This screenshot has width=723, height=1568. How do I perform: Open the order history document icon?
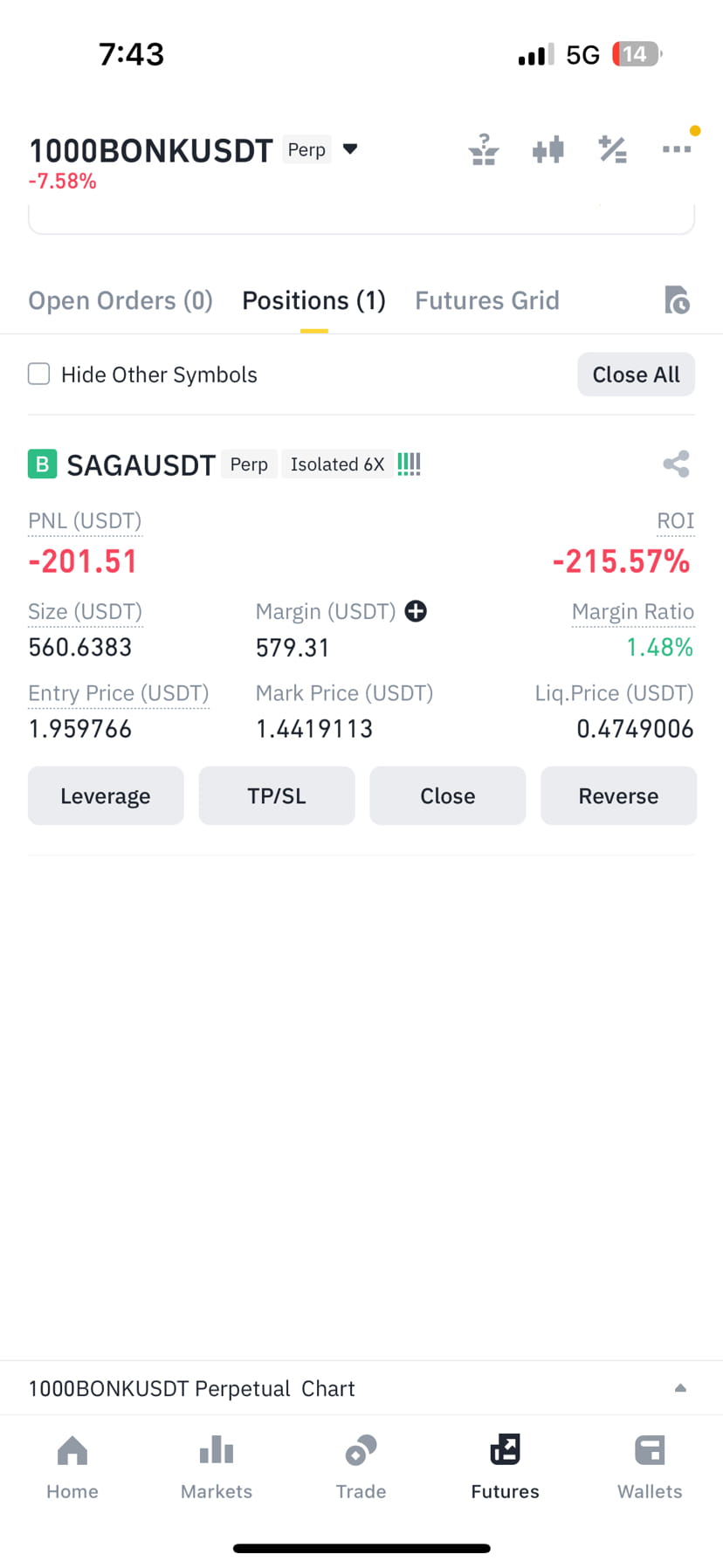tap(677, 299)
